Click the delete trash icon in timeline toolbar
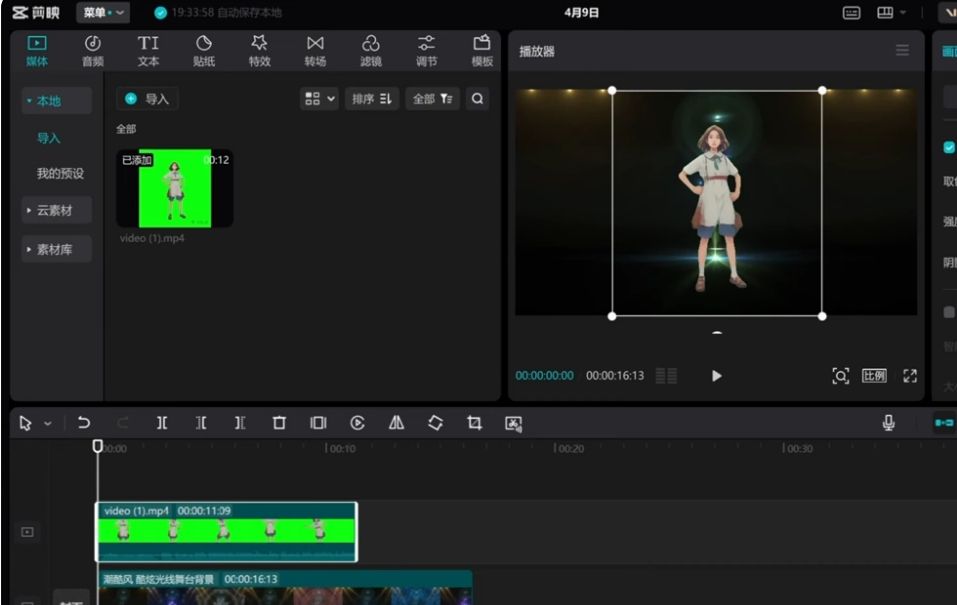The height and width of the screenshot is (605, 957). pyautogui.click(x=279, y=423)
